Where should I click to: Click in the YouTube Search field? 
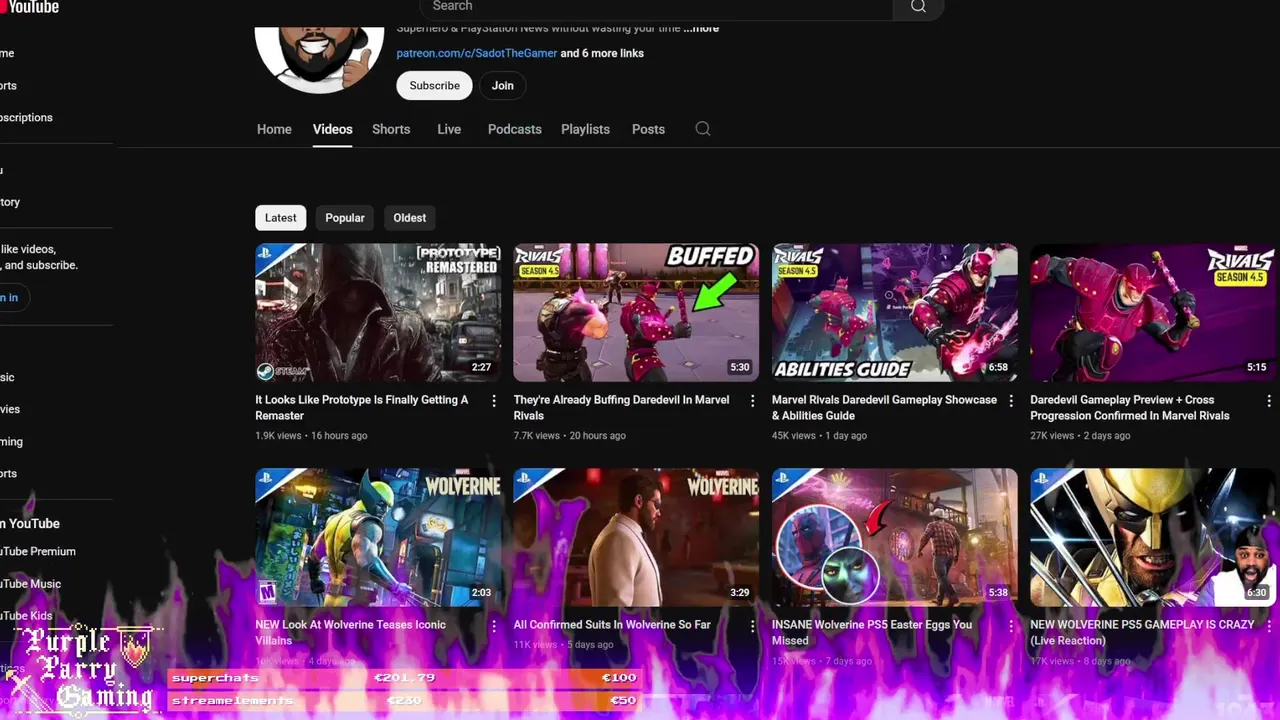pyautogui.click(x=656, y=7)
